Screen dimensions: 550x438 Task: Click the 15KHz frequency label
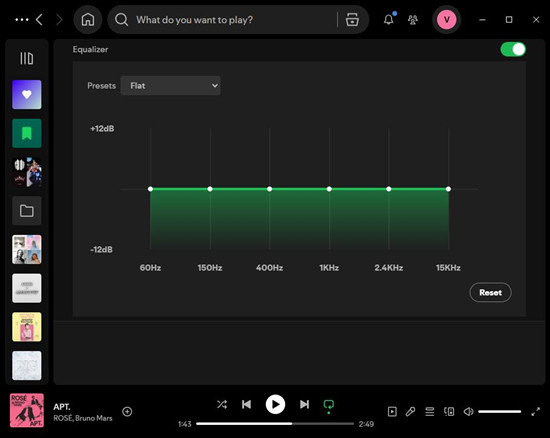coord(448,268)
